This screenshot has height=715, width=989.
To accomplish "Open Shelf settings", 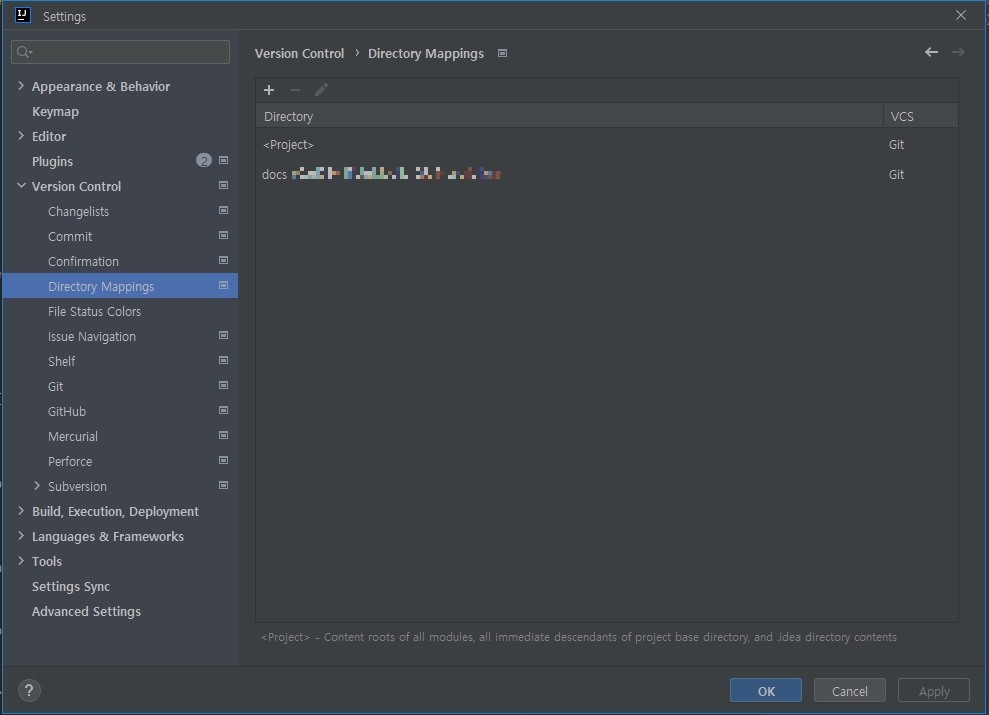I will point(61,361).
